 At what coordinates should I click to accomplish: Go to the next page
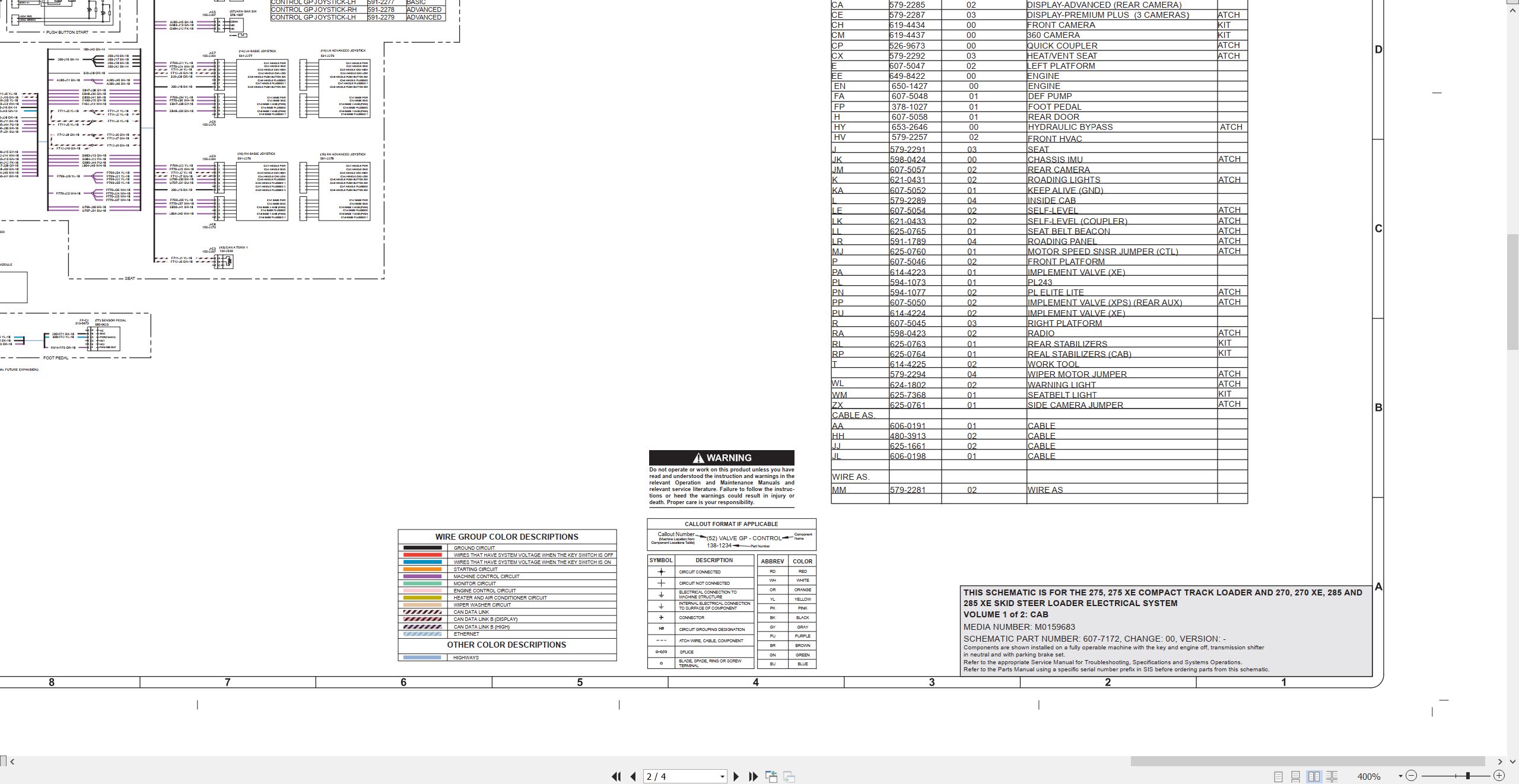pos(736,776)
